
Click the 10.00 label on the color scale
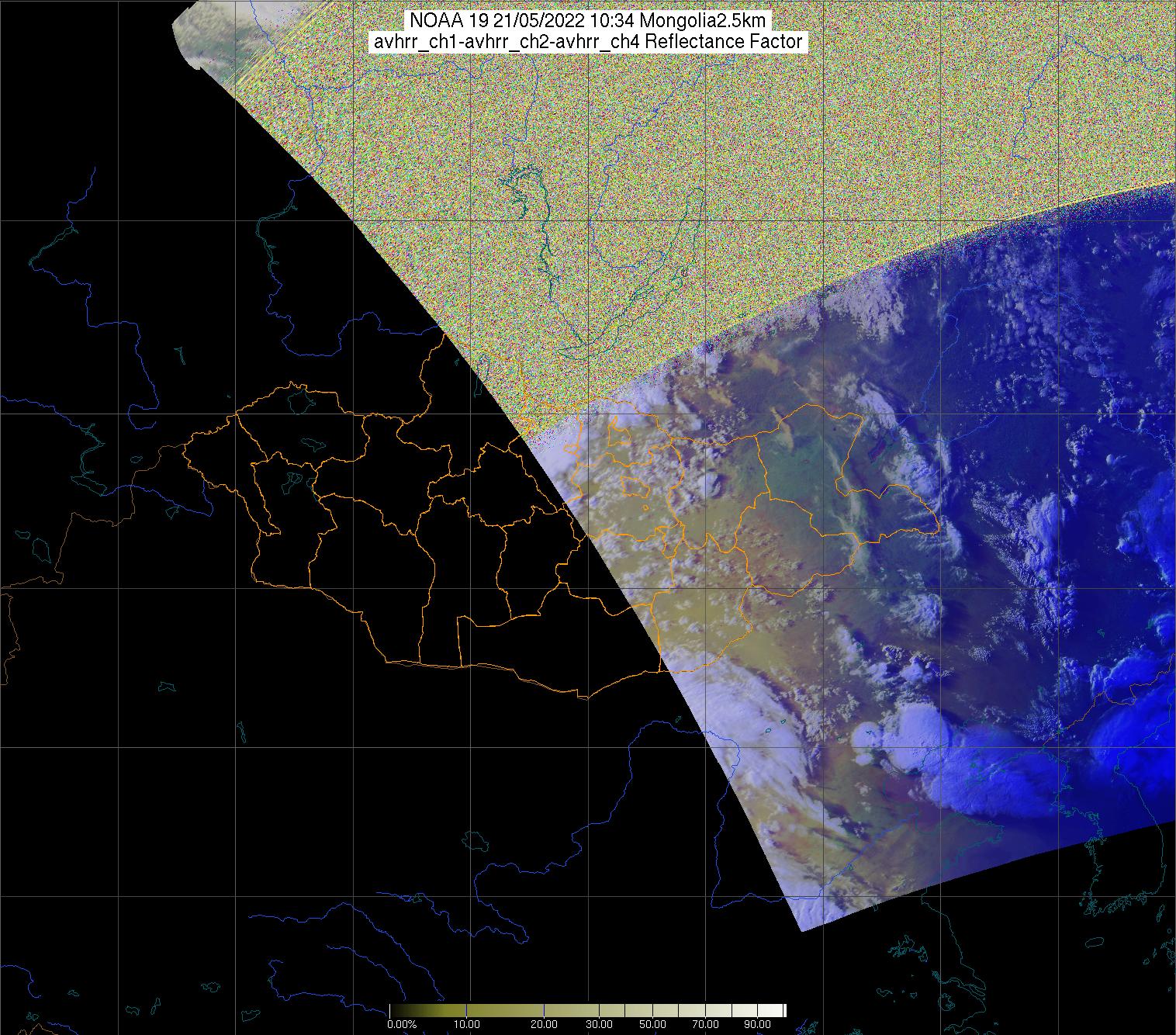pos(467,1025)
